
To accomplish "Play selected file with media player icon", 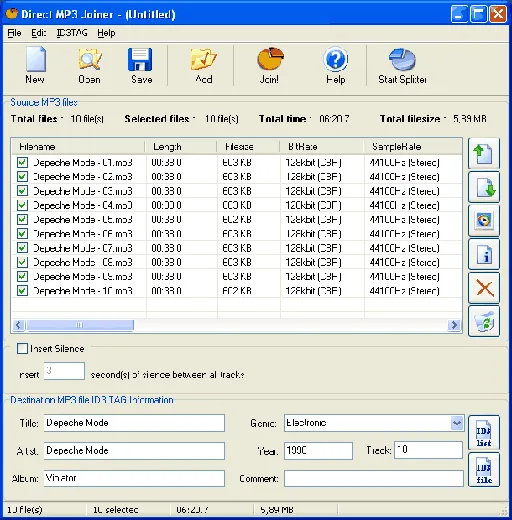I will pyautogui.click(x=484, y=220).
